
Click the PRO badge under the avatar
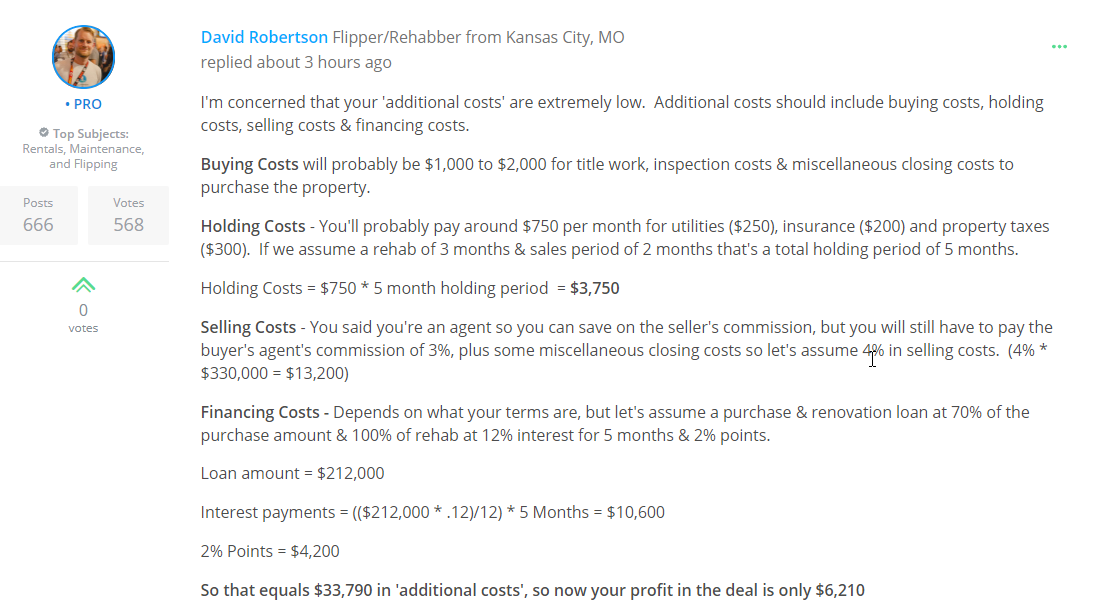pos(83,104)
